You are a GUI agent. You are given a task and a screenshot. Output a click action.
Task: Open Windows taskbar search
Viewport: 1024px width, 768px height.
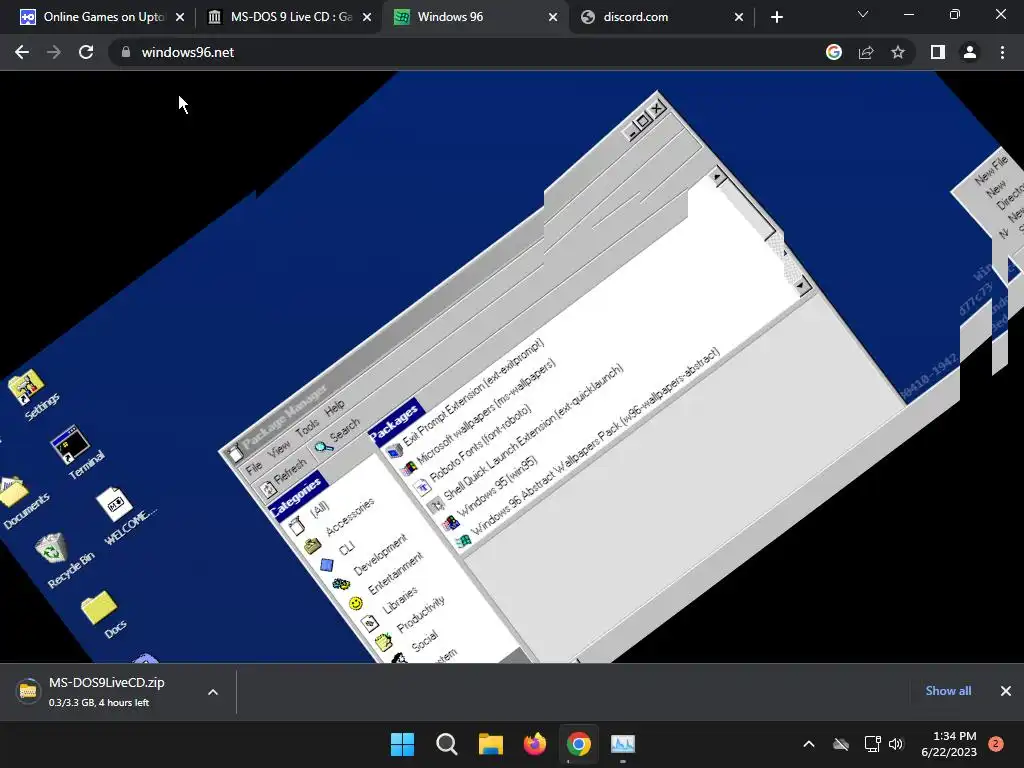click(x=447, y=744)
